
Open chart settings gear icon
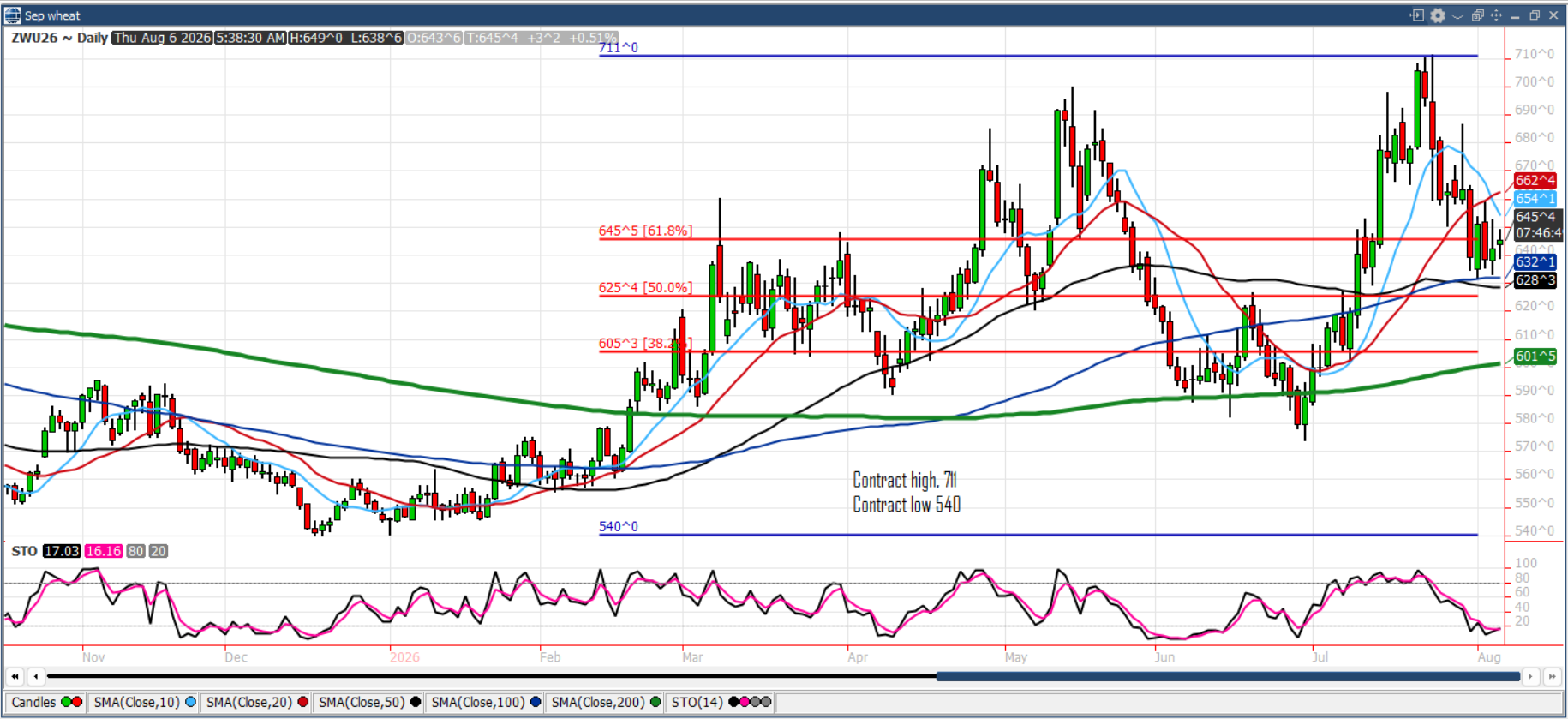coord(1438,15)
